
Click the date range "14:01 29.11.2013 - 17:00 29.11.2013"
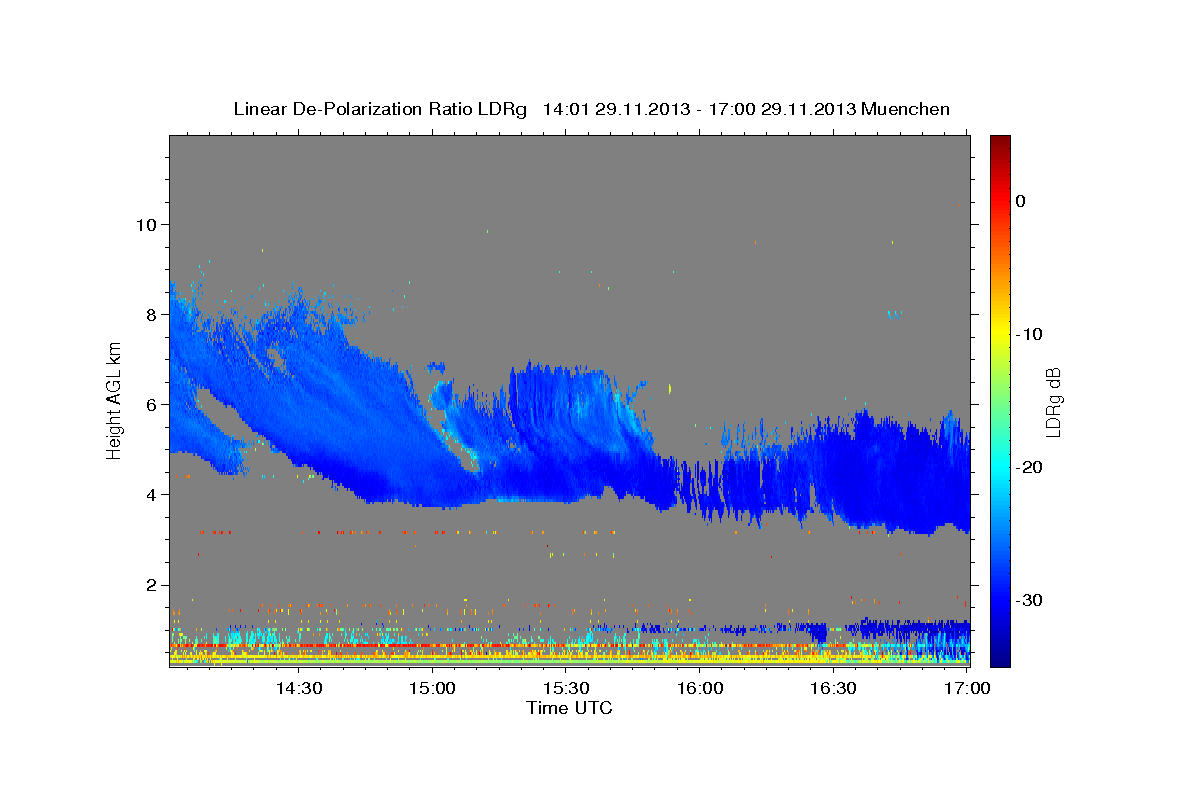coord(700,109)
